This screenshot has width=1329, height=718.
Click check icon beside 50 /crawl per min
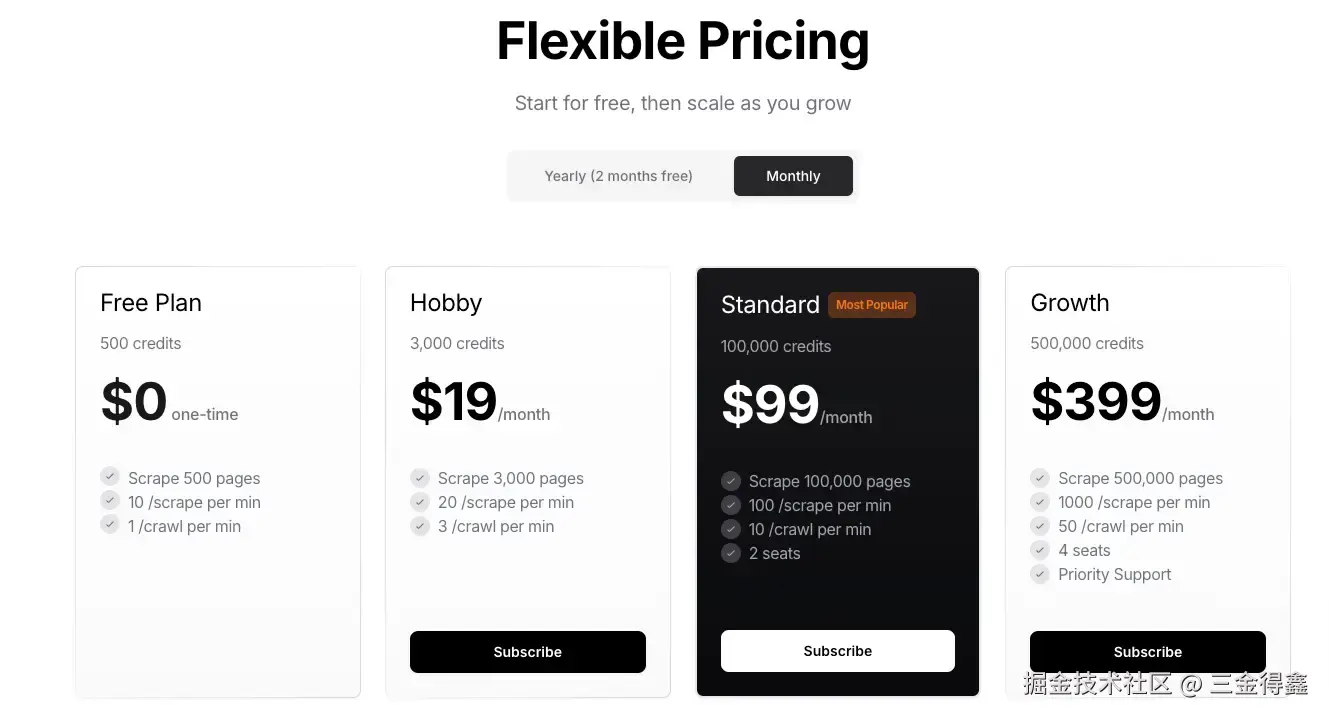click(1040, 525)
